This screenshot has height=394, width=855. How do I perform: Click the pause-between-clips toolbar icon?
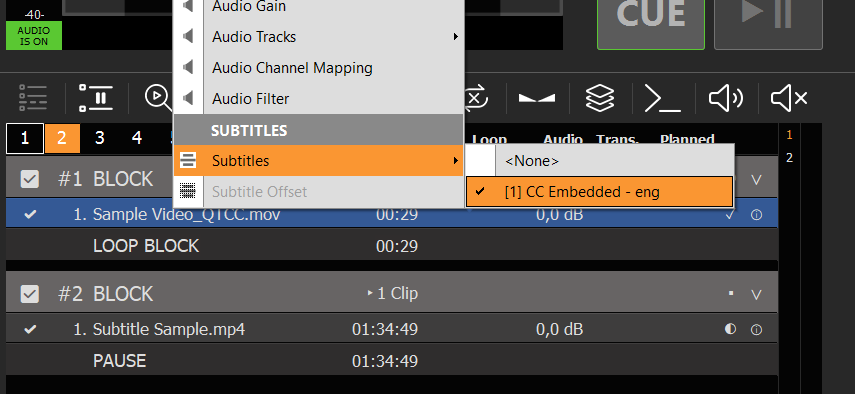[x=96, y=98]
